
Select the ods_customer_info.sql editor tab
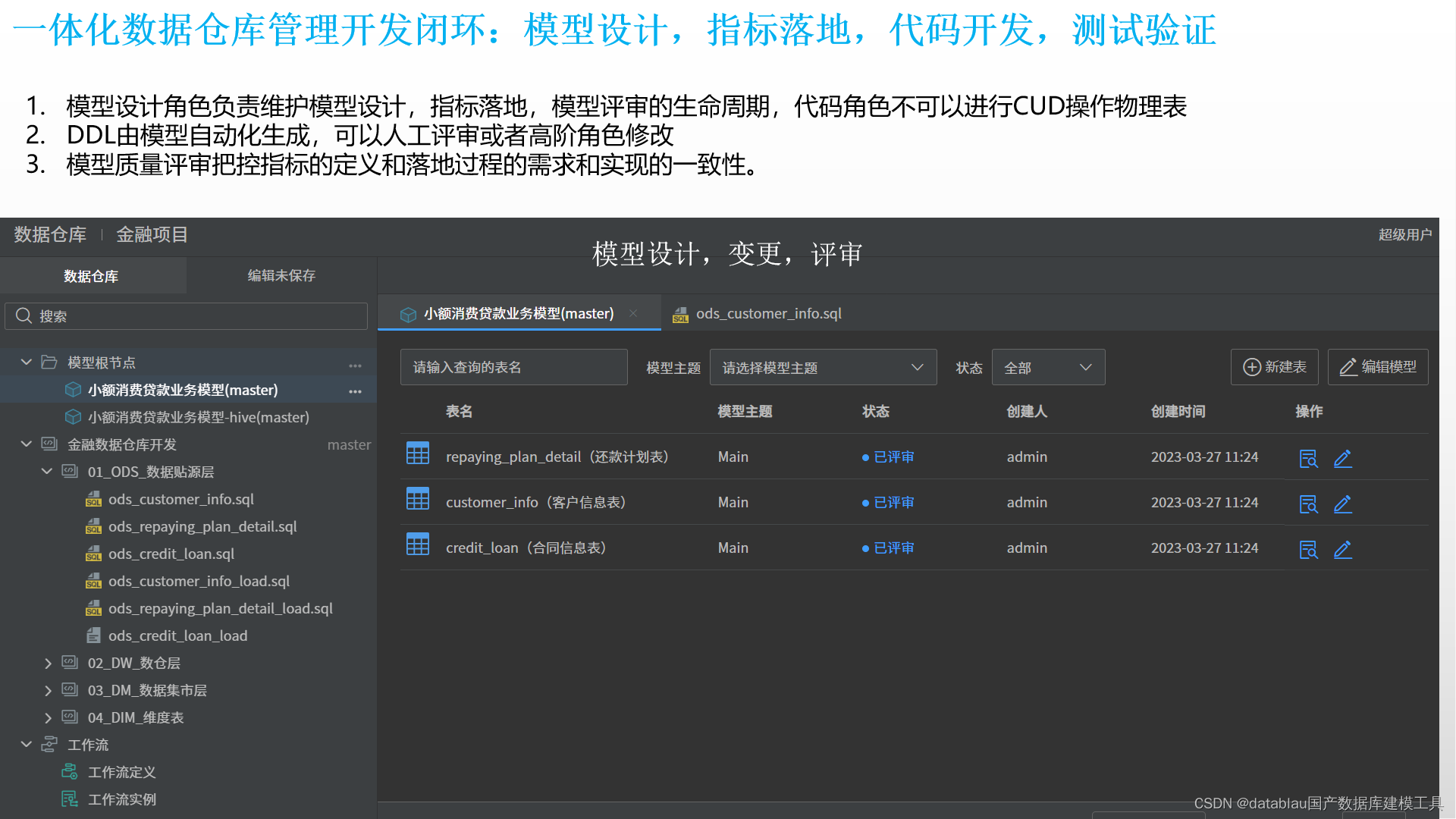tap(758, 313)
